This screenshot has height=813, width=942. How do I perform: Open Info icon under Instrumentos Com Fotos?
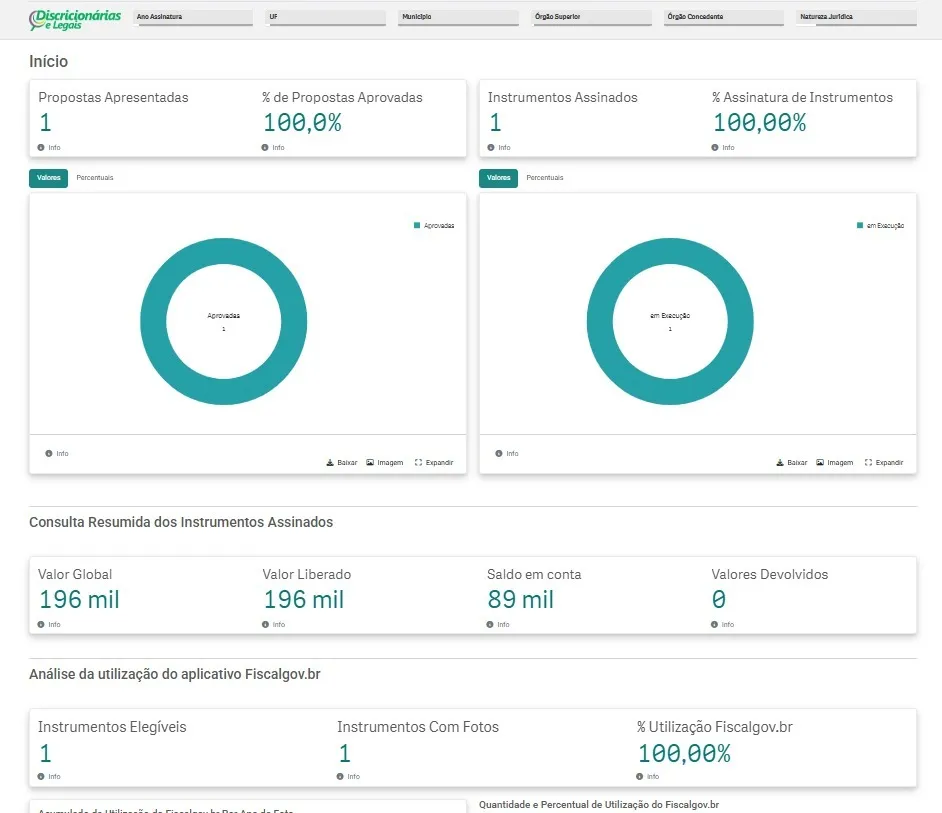340,776
